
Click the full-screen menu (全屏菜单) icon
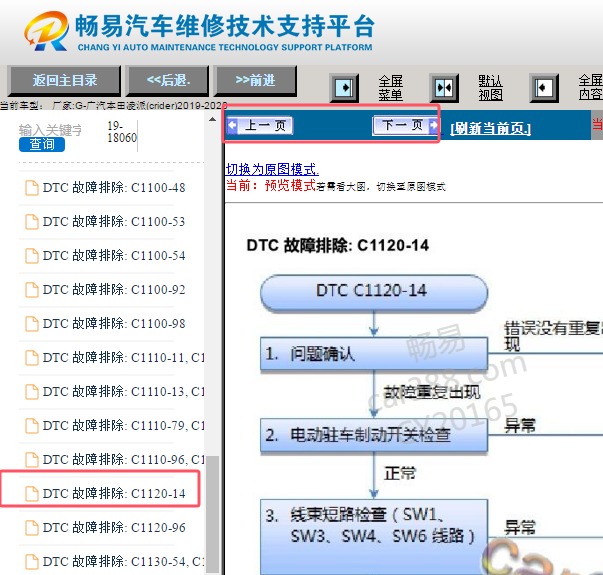coord(344,88)
